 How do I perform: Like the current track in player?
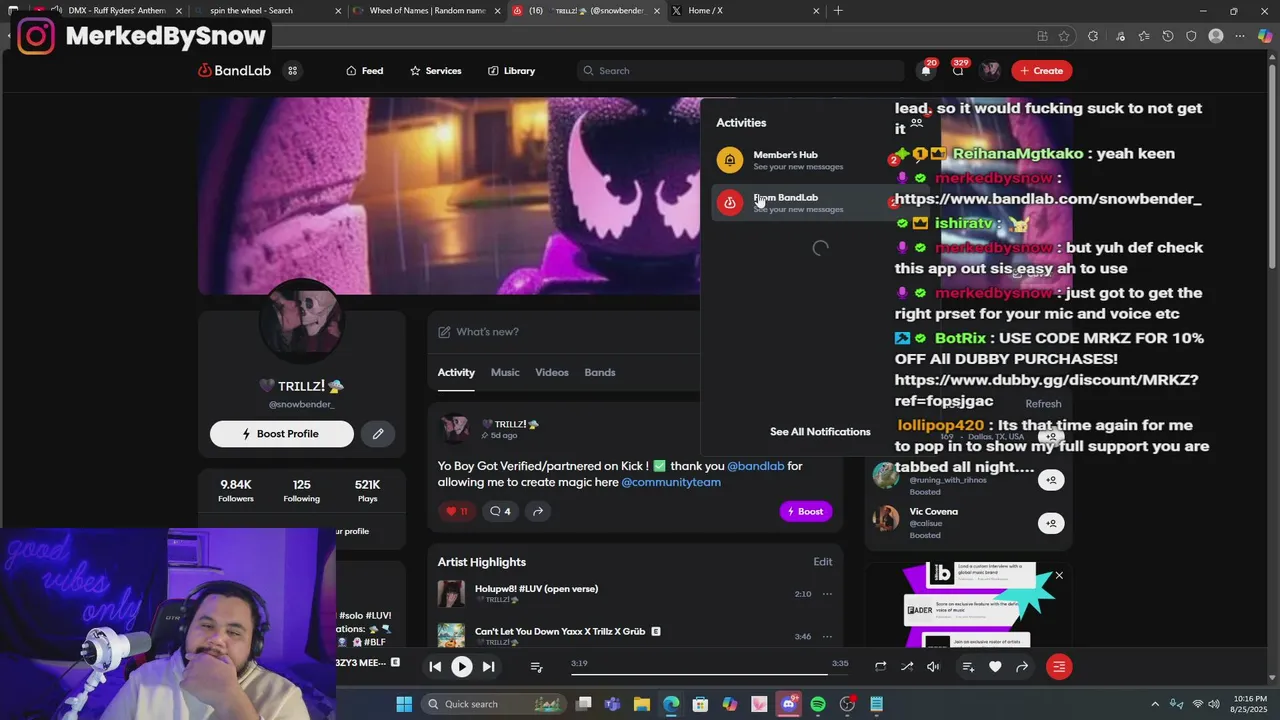click(x=995, y=667)
